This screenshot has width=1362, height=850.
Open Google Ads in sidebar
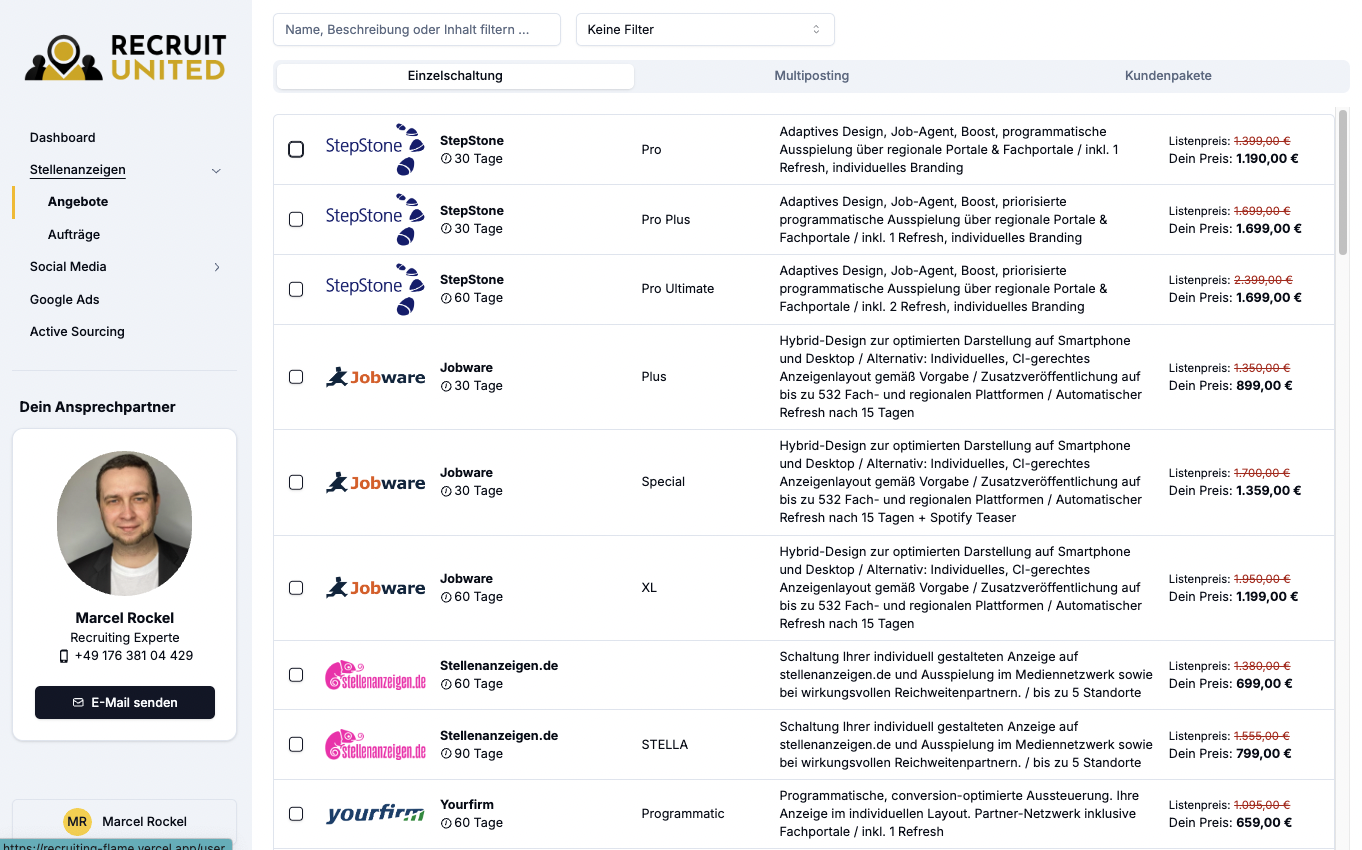pyautogui.click(x=65, y=300)
